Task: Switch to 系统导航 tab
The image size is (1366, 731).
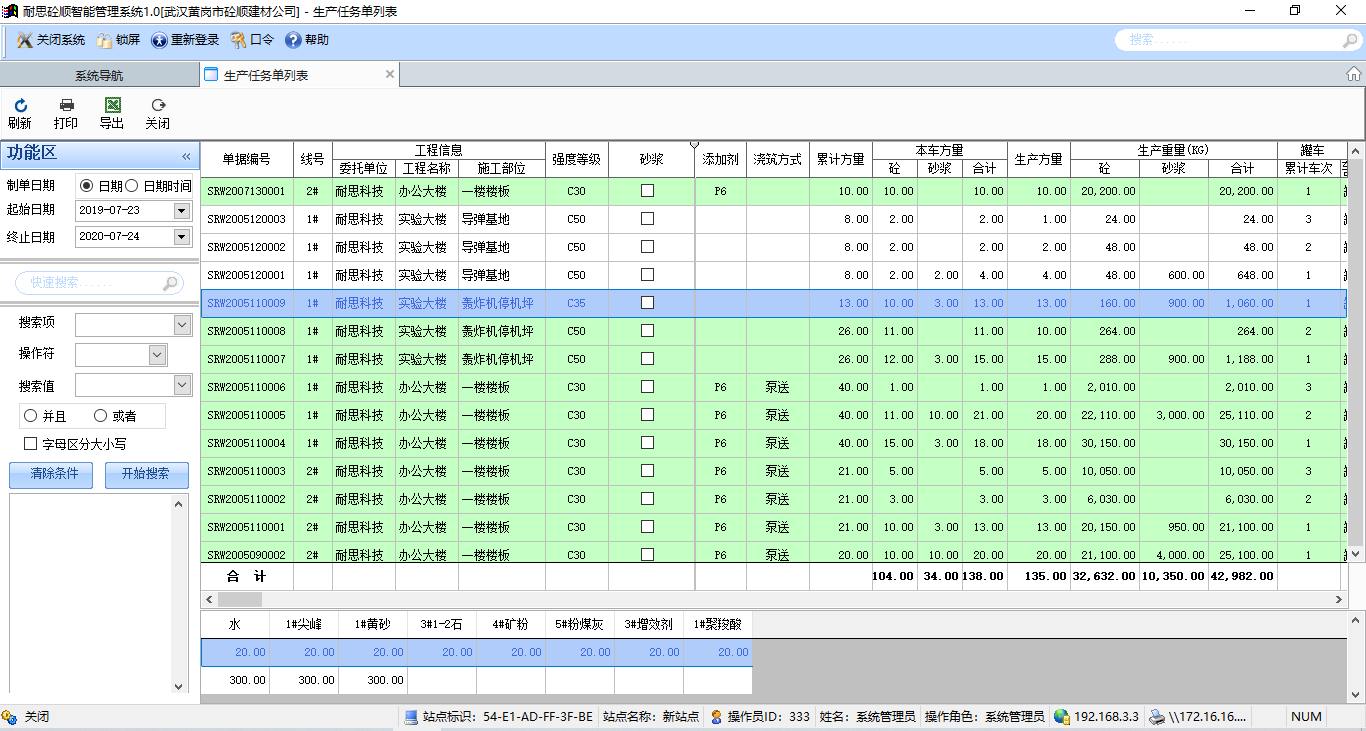Action: coord(99,75)
